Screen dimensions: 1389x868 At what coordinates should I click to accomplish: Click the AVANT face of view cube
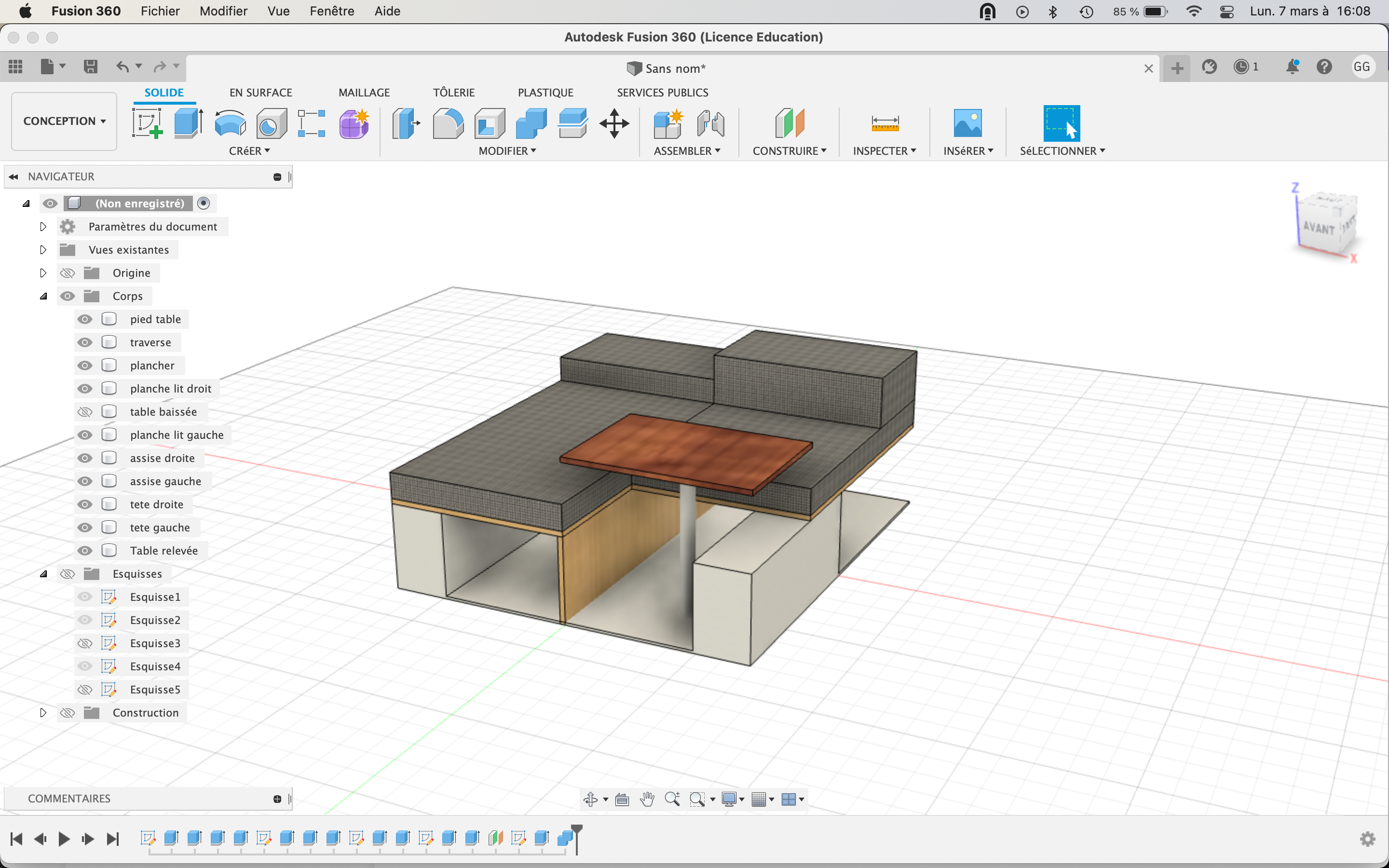pos(1319,228)
